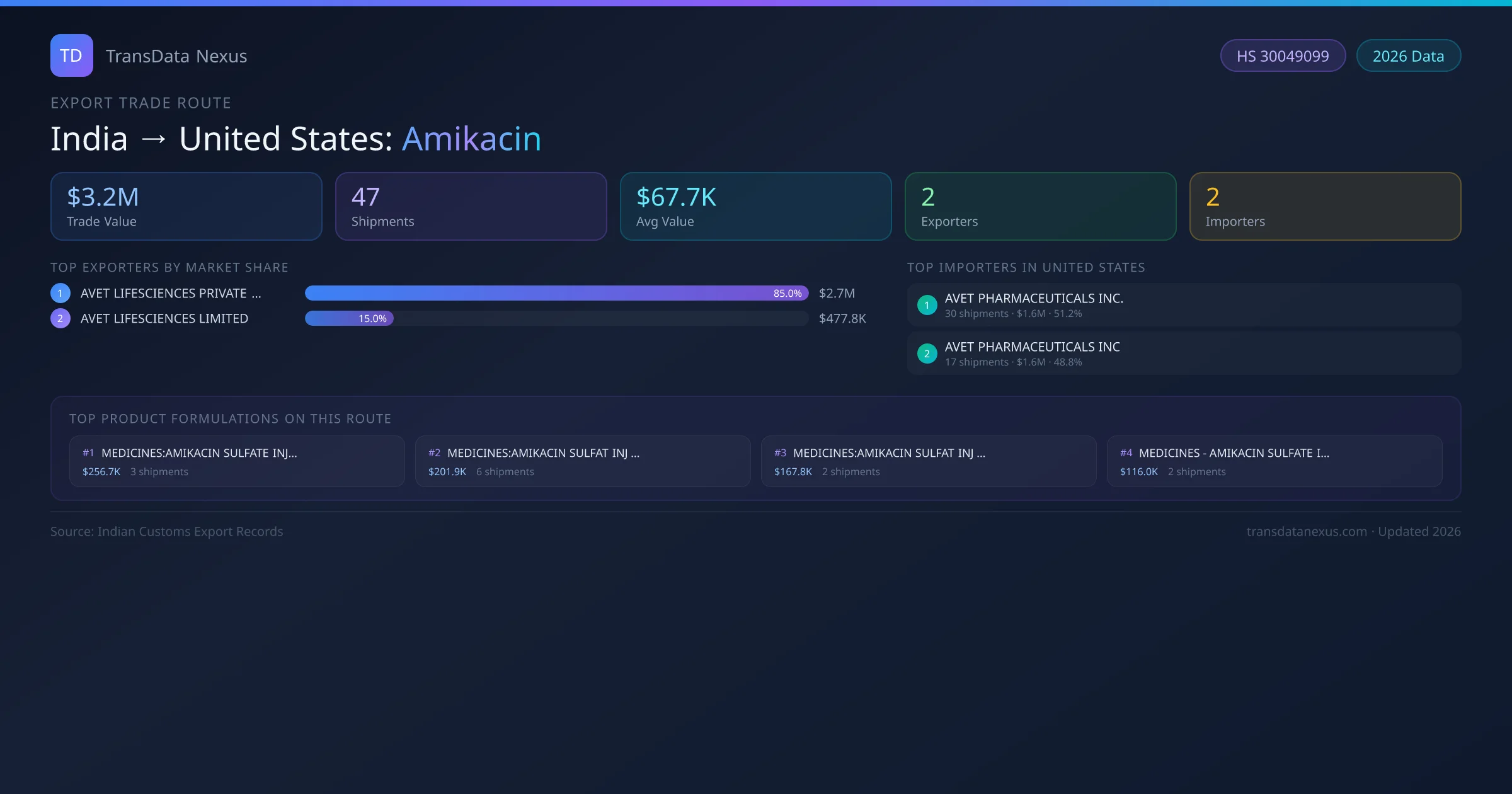Screen dimensions: 1512x794
Task: Click the purple rank 2 exporter badge
Action: 60,318
